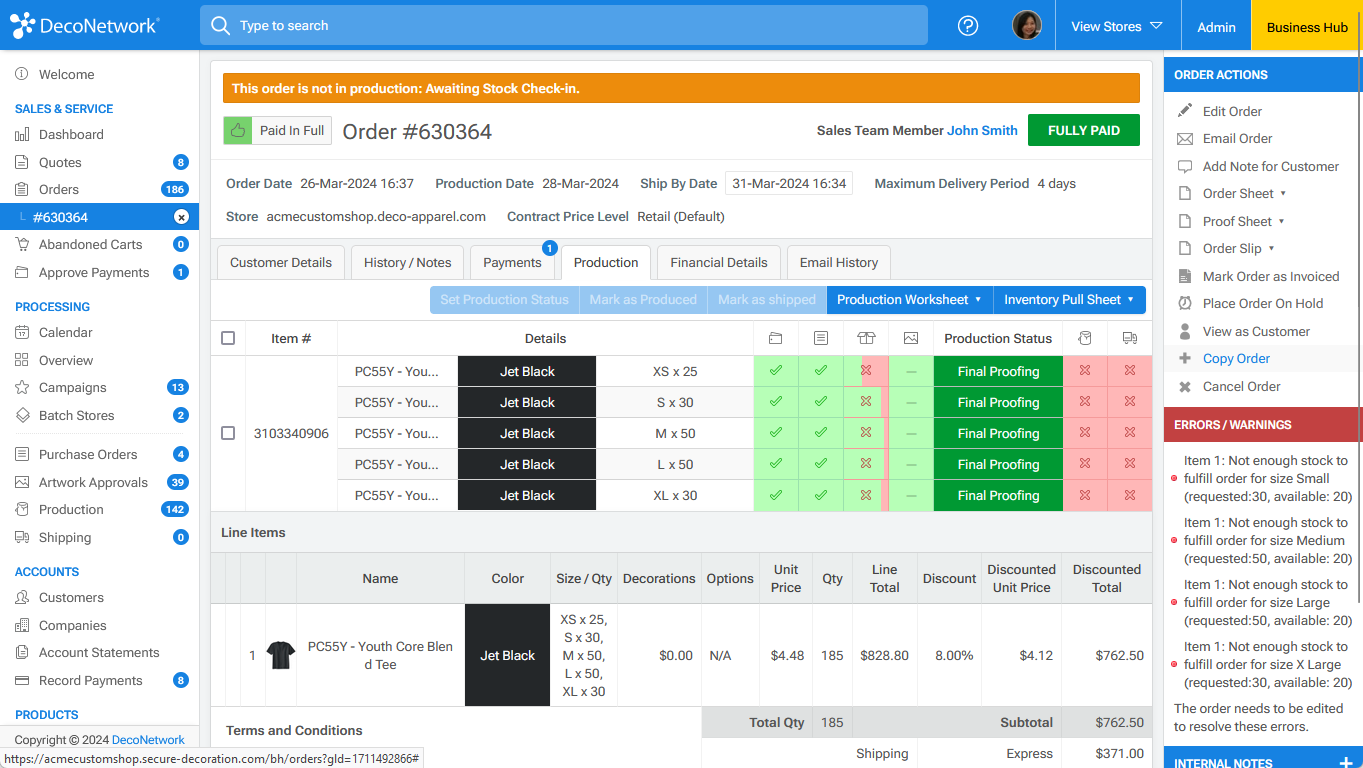
Task: Click the FULLY PAID button
Action: (1083, 130)
